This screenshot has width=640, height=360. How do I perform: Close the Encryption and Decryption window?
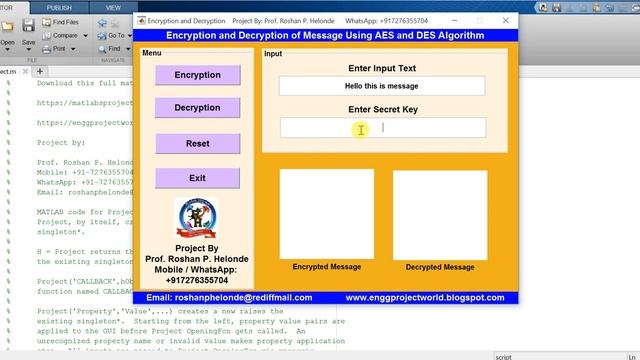(x=506, y=20)
